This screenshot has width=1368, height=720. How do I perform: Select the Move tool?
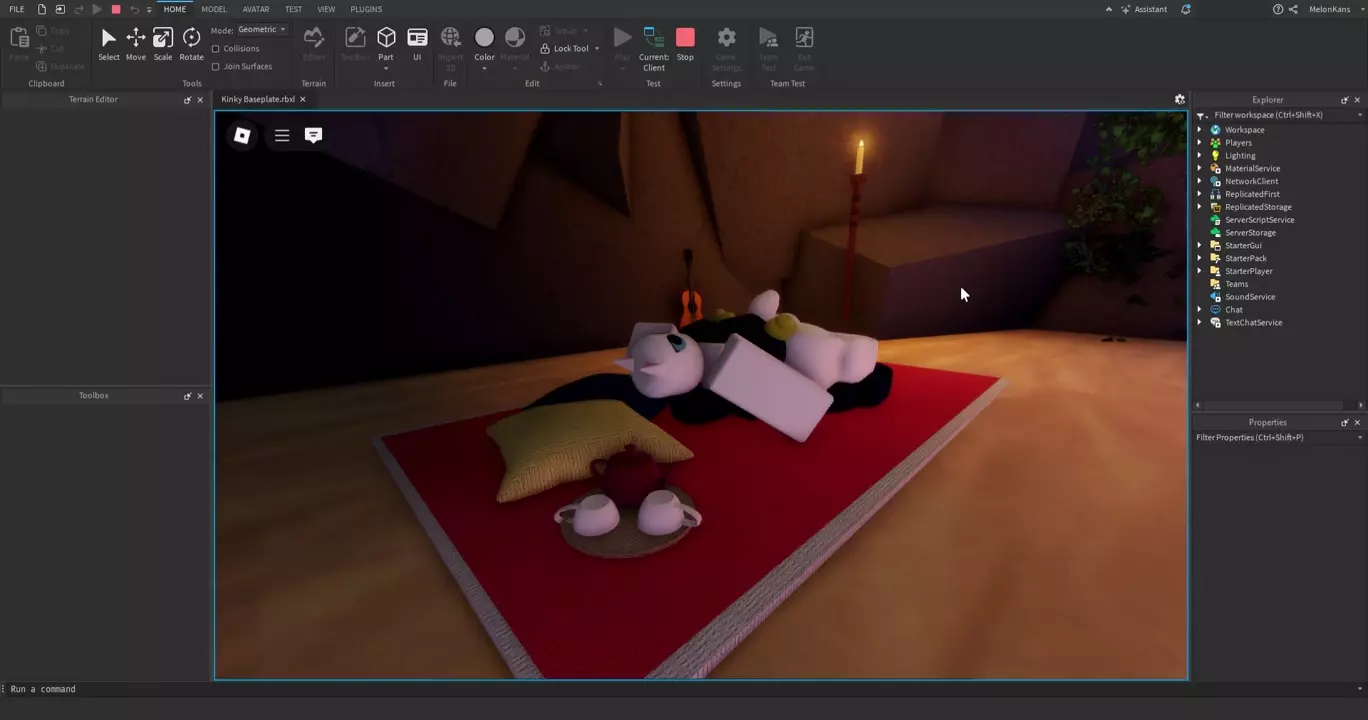pyautogui.click(x=135, y=43)
